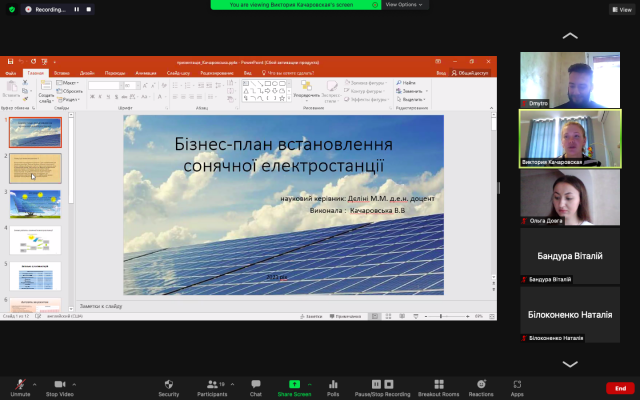Open Breakout Rooms
This screenshot has width=640, height=400.
439,388
